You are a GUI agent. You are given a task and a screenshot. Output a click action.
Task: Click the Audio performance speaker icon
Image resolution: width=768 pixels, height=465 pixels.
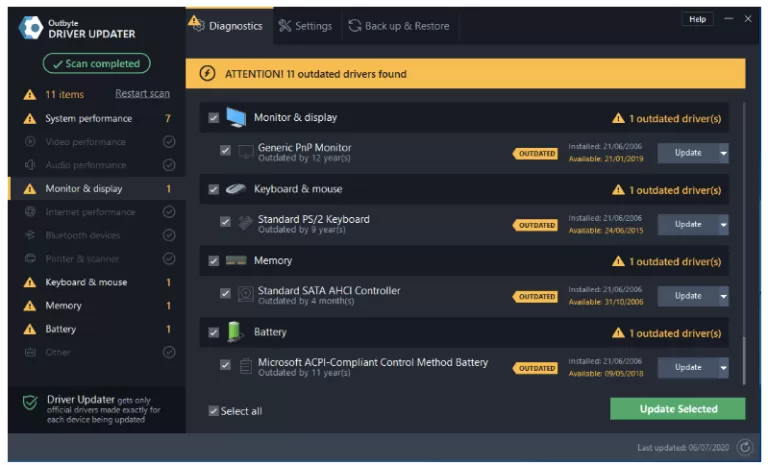tap(30, 165)
